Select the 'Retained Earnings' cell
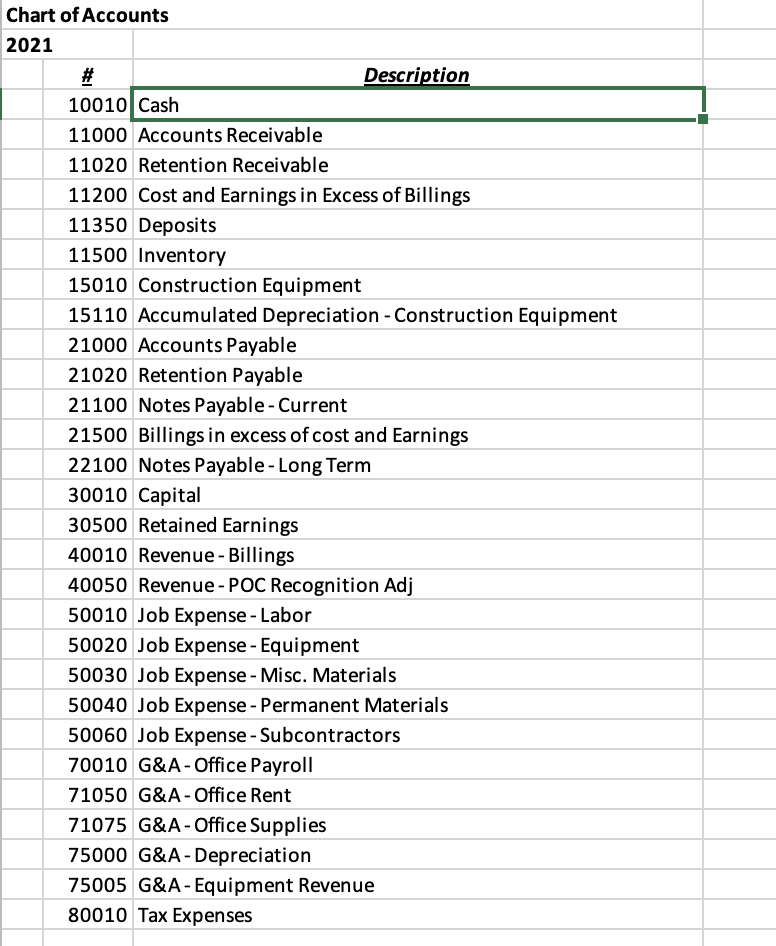 click(418, 525)
